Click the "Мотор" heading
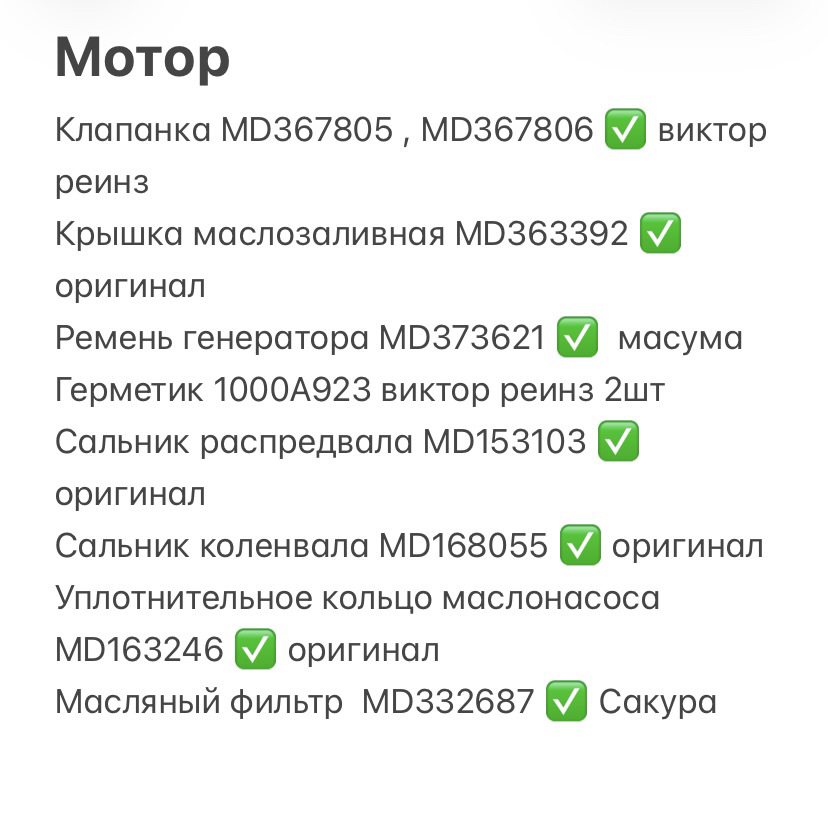 (142, 58)
